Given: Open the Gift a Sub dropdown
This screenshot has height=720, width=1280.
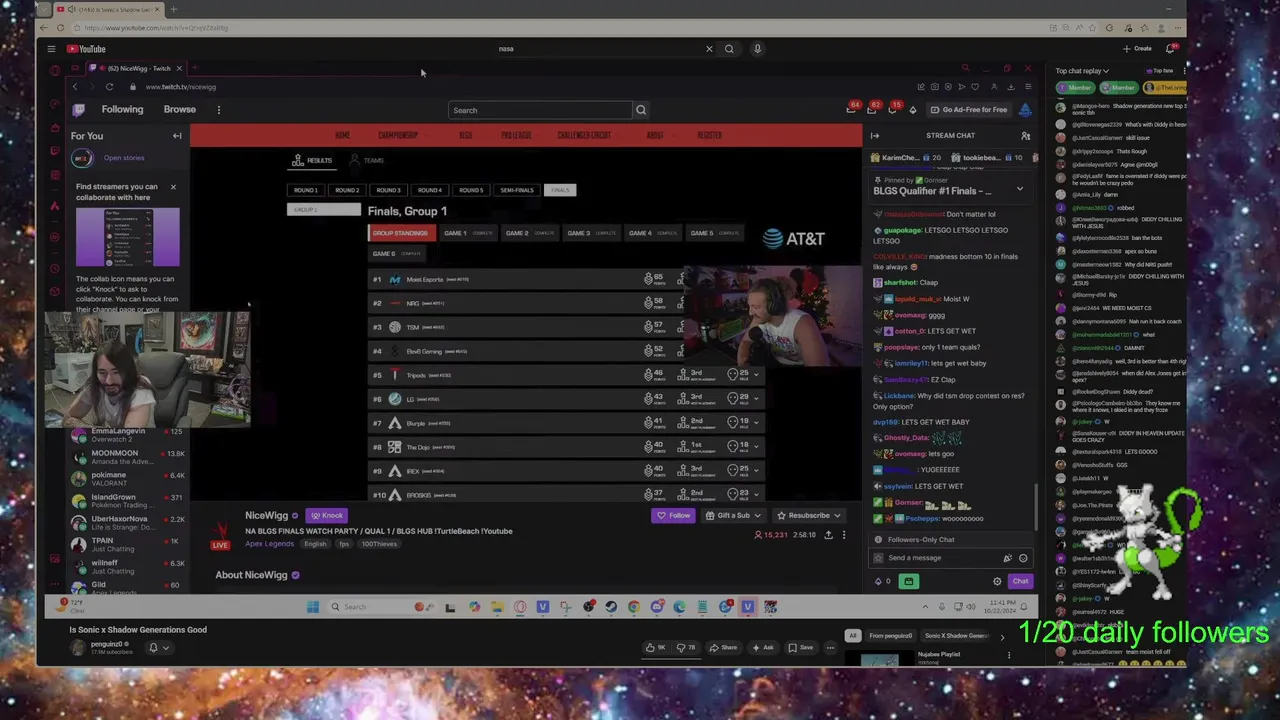Looking at the screenshot, I should pyautogui.click(x=733, y=516).
